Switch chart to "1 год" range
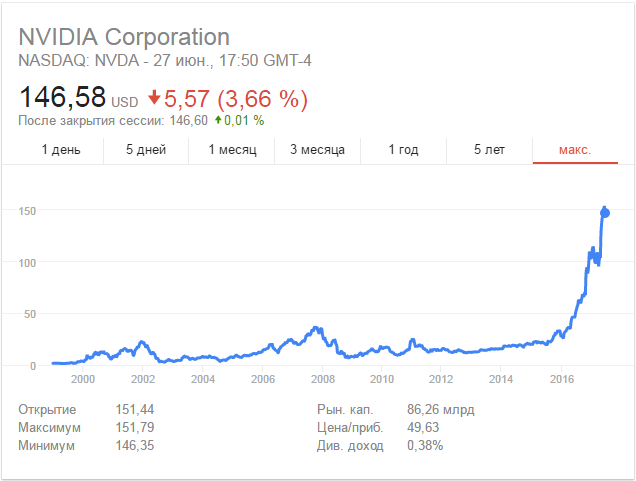This screenshot has width=636, height=481. coord(403,150)
